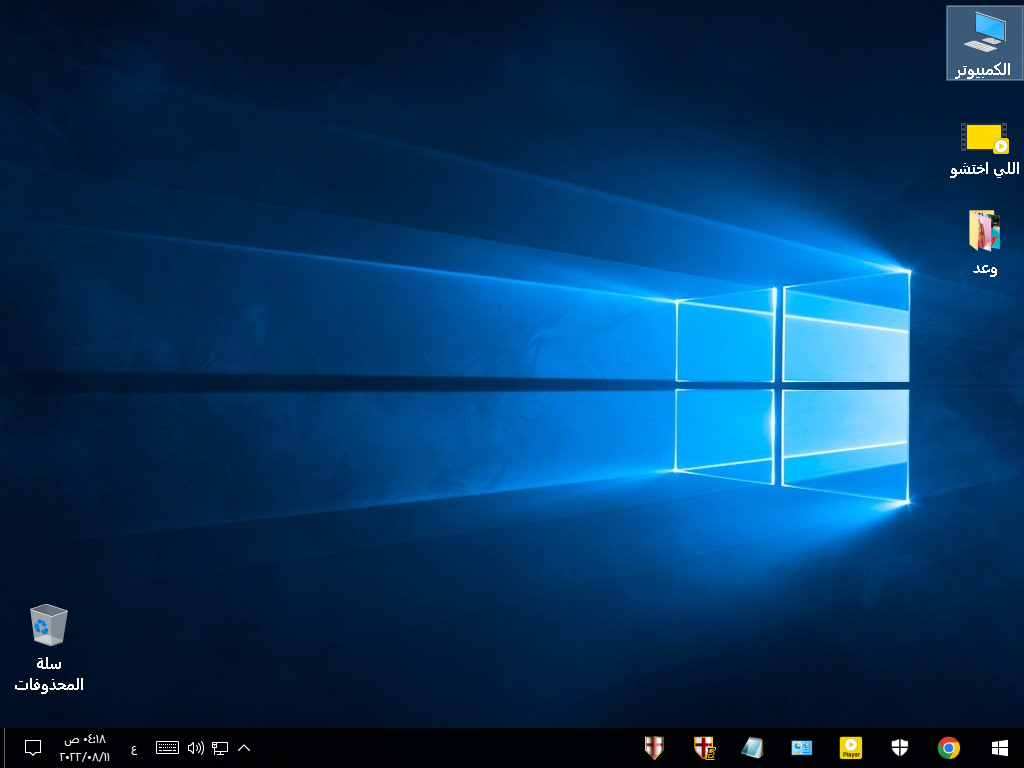Open the volume speaker control
Viewport: 1024px width, 768px height.
point(196,748)
